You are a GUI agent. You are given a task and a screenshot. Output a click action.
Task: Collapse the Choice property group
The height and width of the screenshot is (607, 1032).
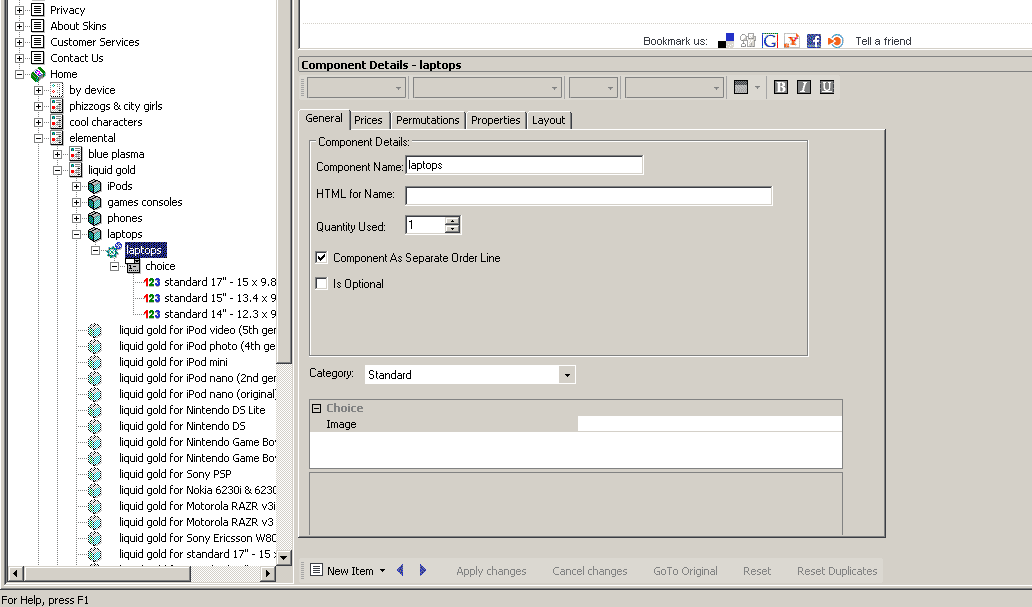317,408
